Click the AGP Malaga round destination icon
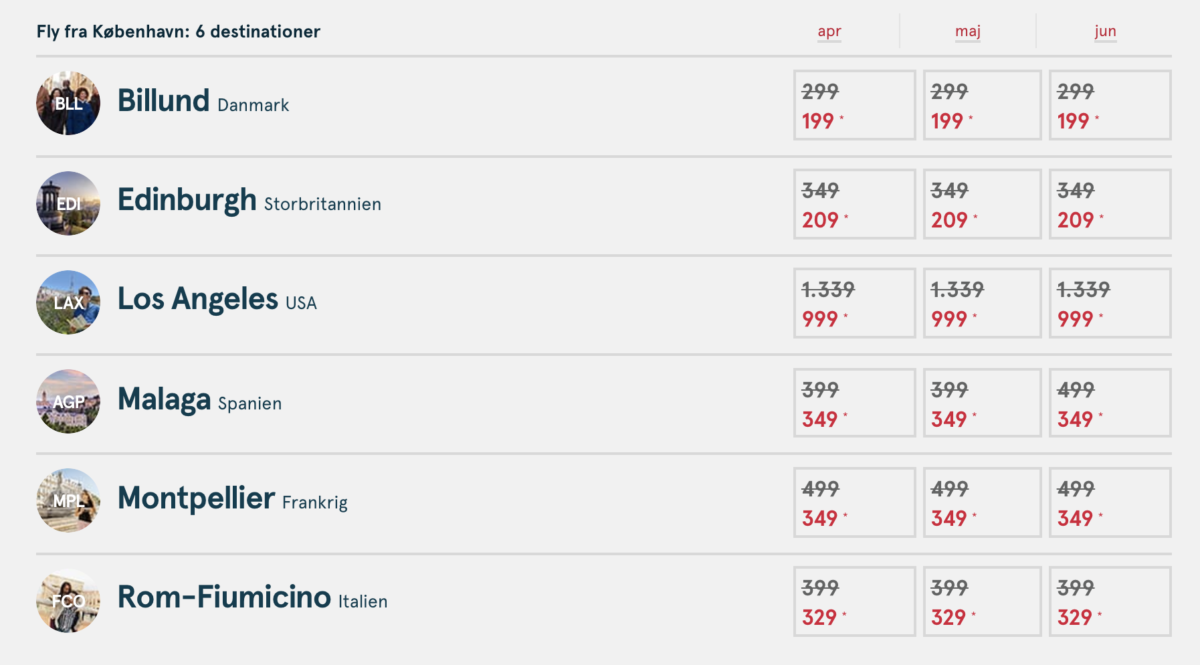Screen dimensions: 1200x665 [68, 401]
